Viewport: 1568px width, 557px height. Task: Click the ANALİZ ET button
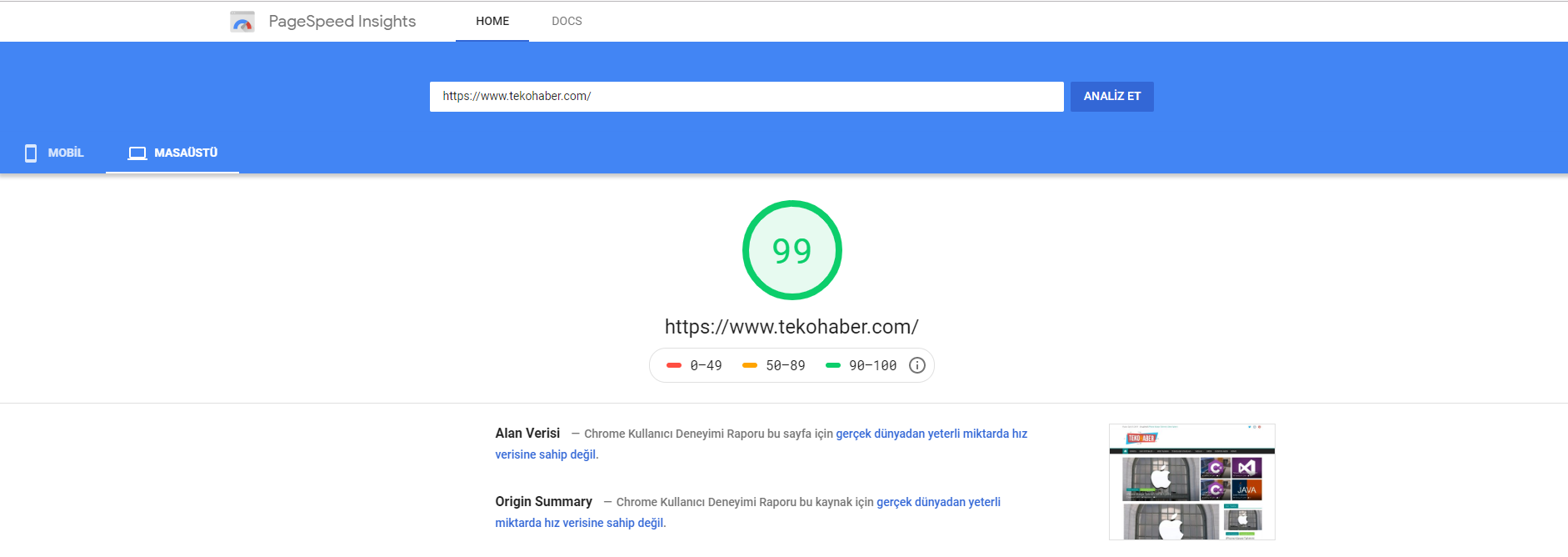tap(1111, 97)
